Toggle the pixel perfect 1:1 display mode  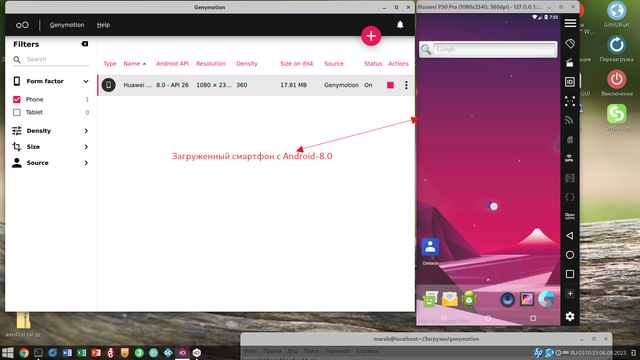coord(570,101)
